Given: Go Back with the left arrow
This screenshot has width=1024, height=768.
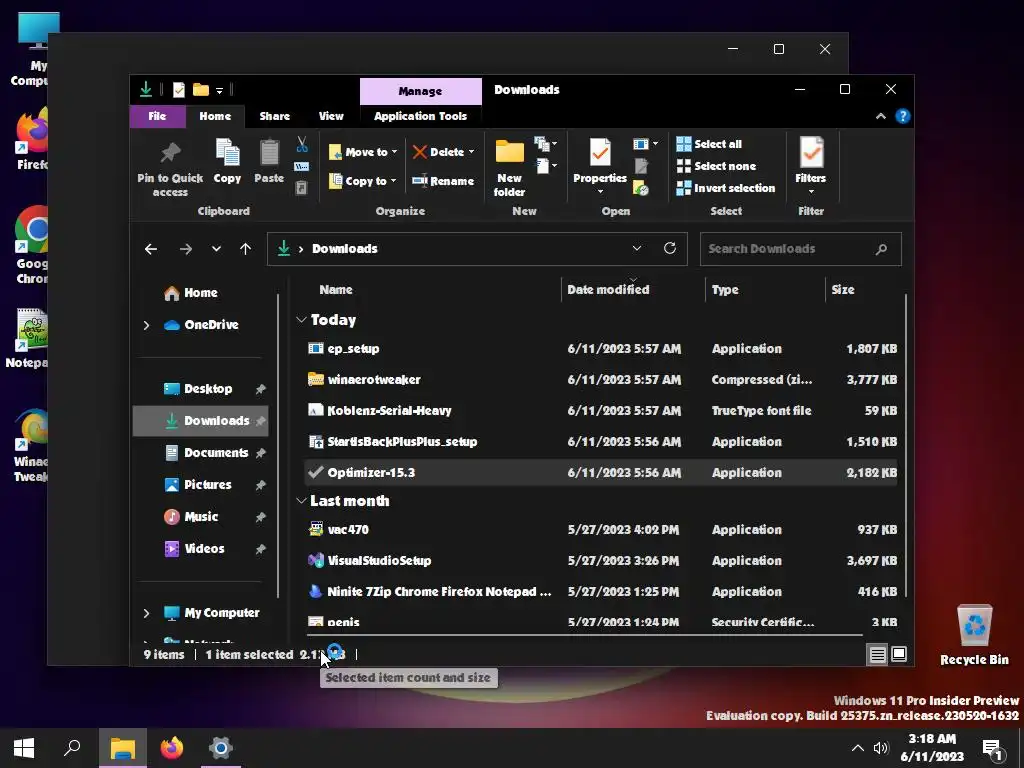Looking at the screenshot, I should tap(151, 249).
